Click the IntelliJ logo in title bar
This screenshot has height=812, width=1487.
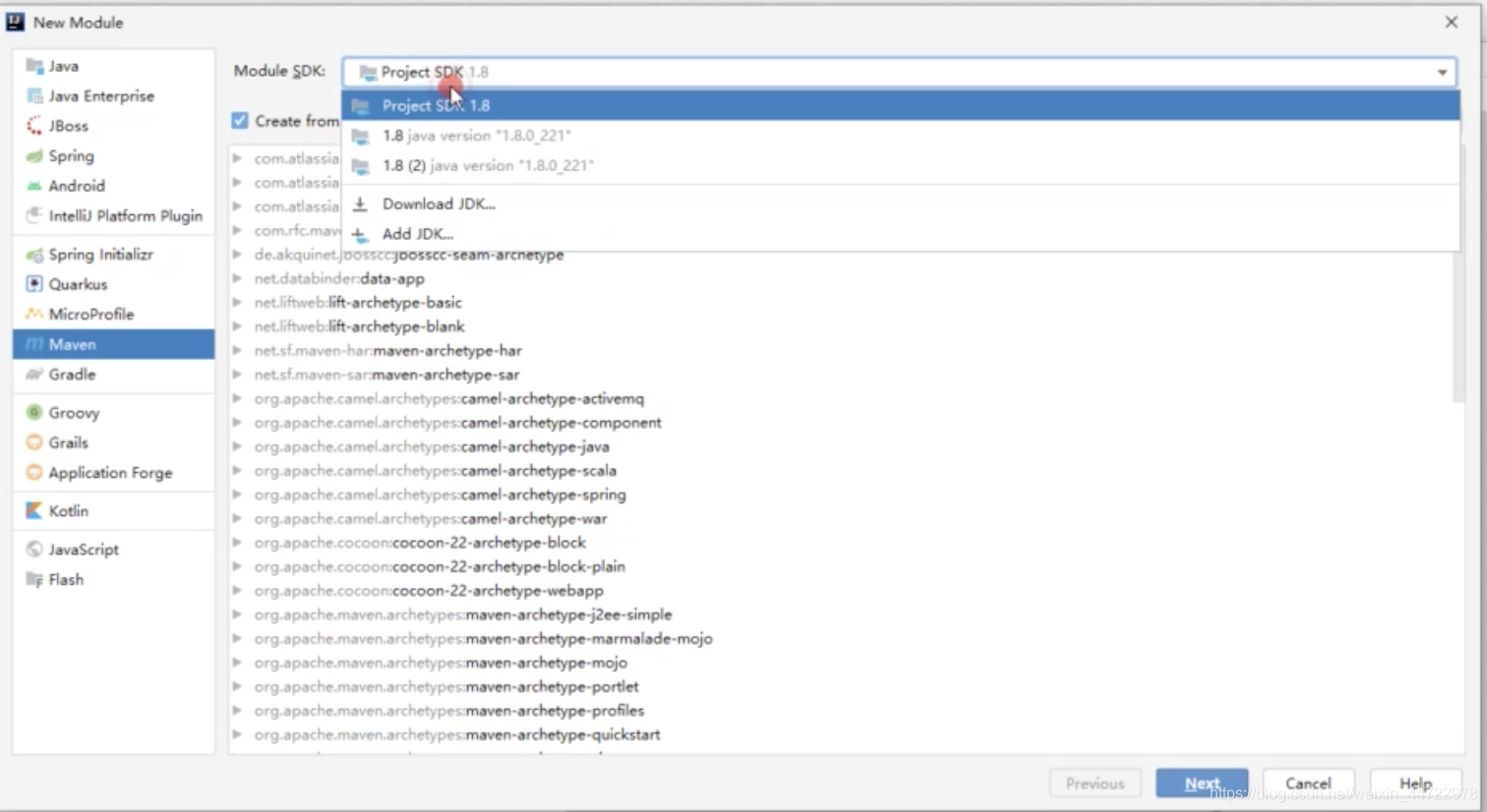click(x=15, y=22)
